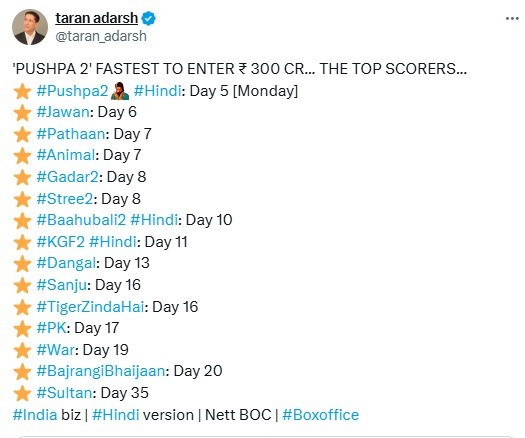Screen dimensions: 525x438
Task: Open the #India hashtag
Action: [x=35, y=415]
